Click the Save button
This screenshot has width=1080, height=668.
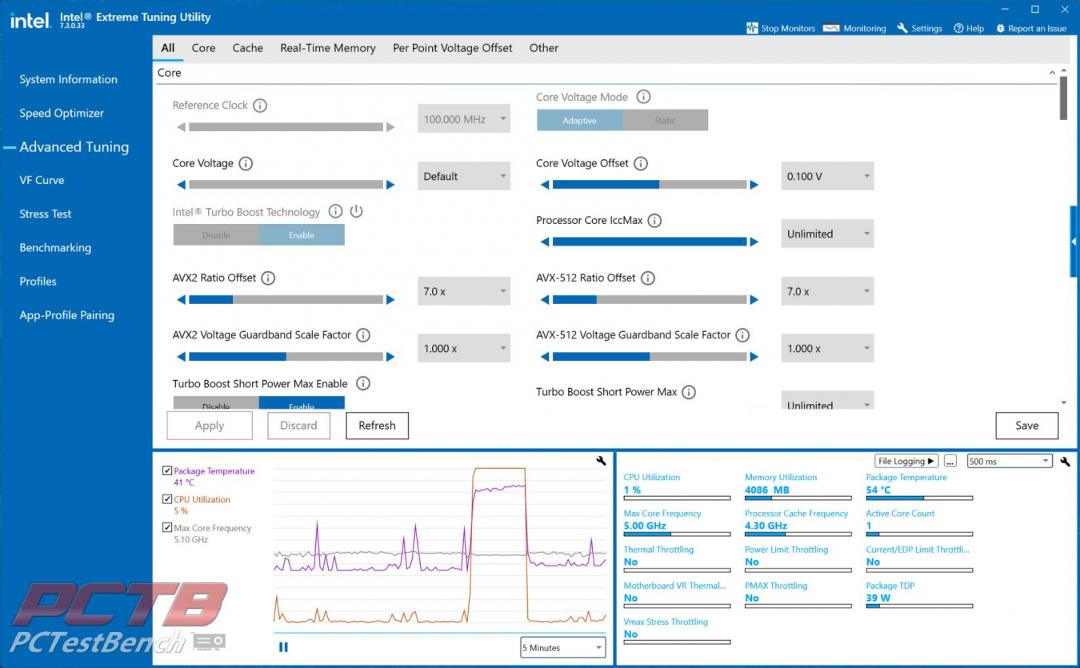(1026, 426)
